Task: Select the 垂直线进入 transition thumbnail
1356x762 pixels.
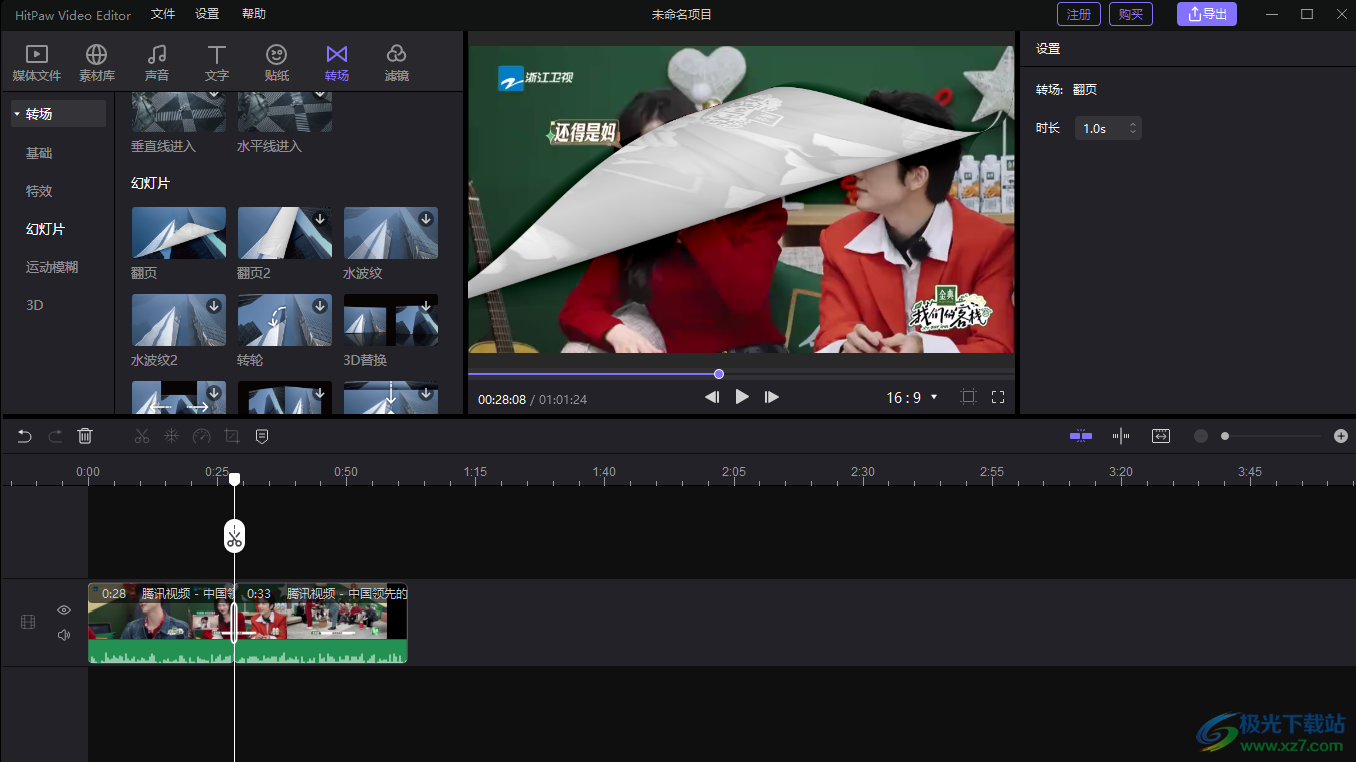Action: (179, 112)
